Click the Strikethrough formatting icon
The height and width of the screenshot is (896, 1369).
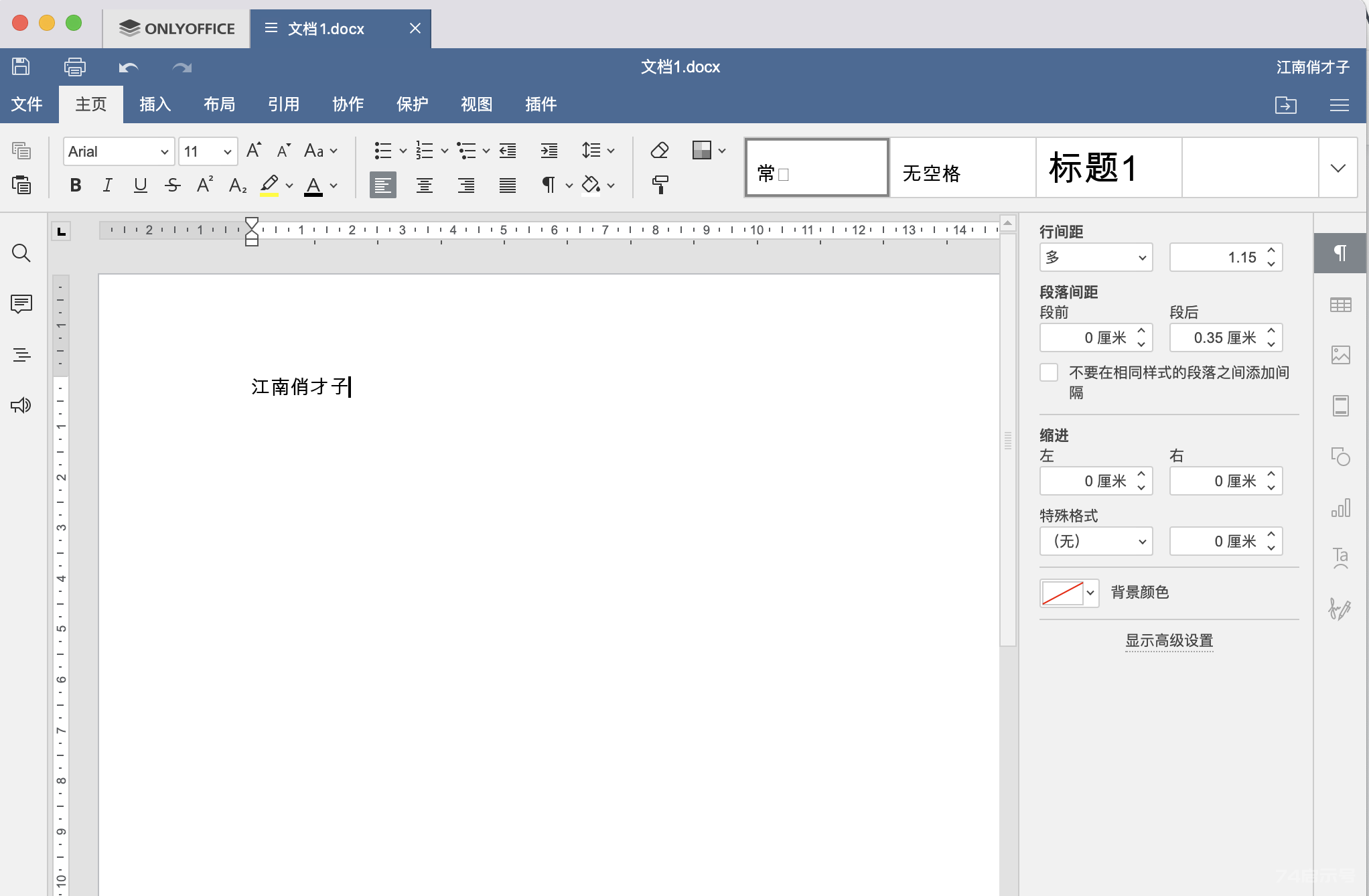pyautogui.click(x=173, y=185)
